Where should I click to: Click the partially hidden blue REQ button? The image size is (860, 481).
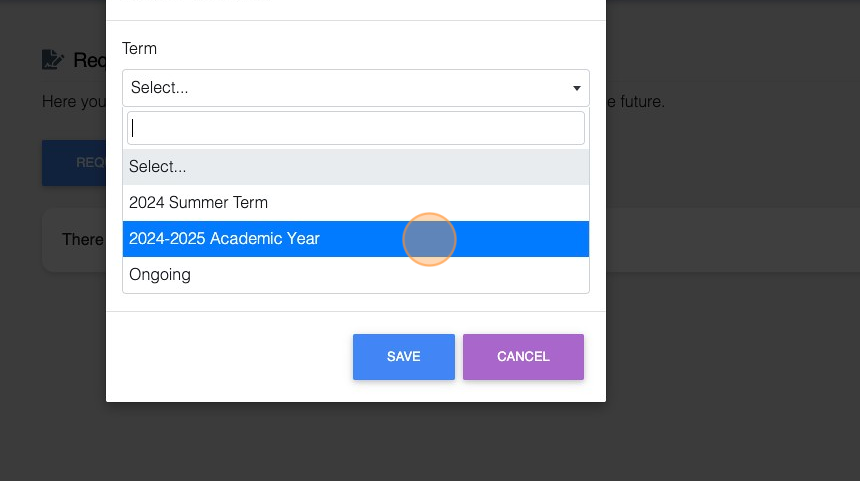pos(75,163)
